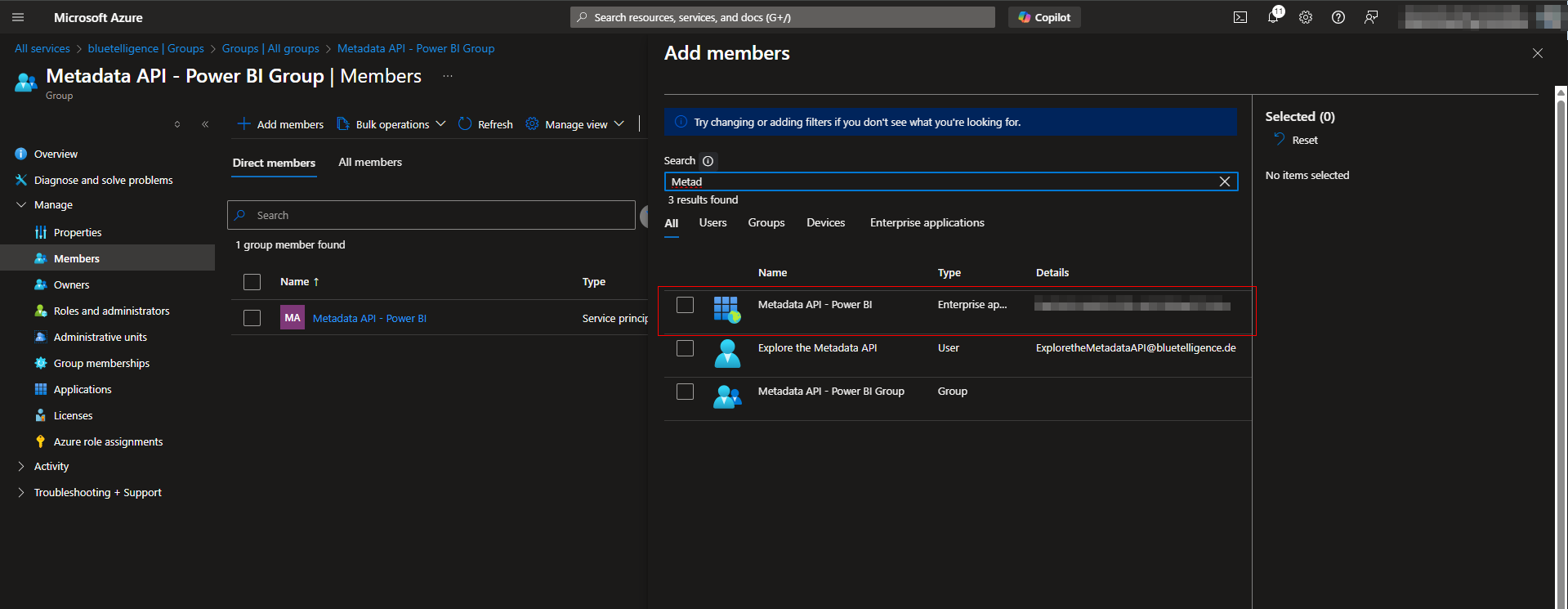Click the help question mark icon
The height and width of the screenshot is (609, 1568).
(x=1338, y=17)
